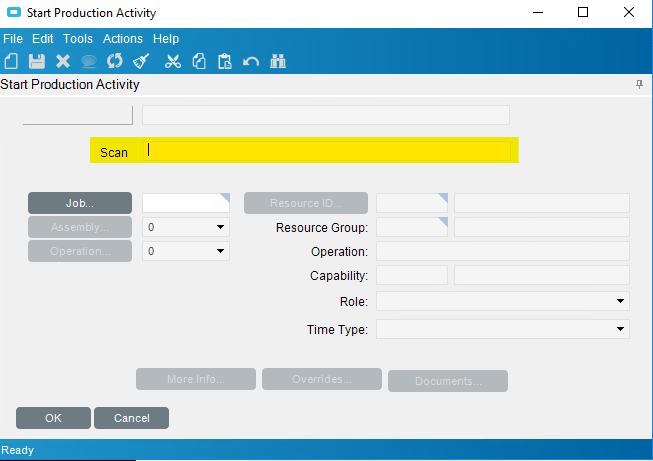Click the blue speech bubble memo icon
The image size is (653, 461).
coord(89,62)
